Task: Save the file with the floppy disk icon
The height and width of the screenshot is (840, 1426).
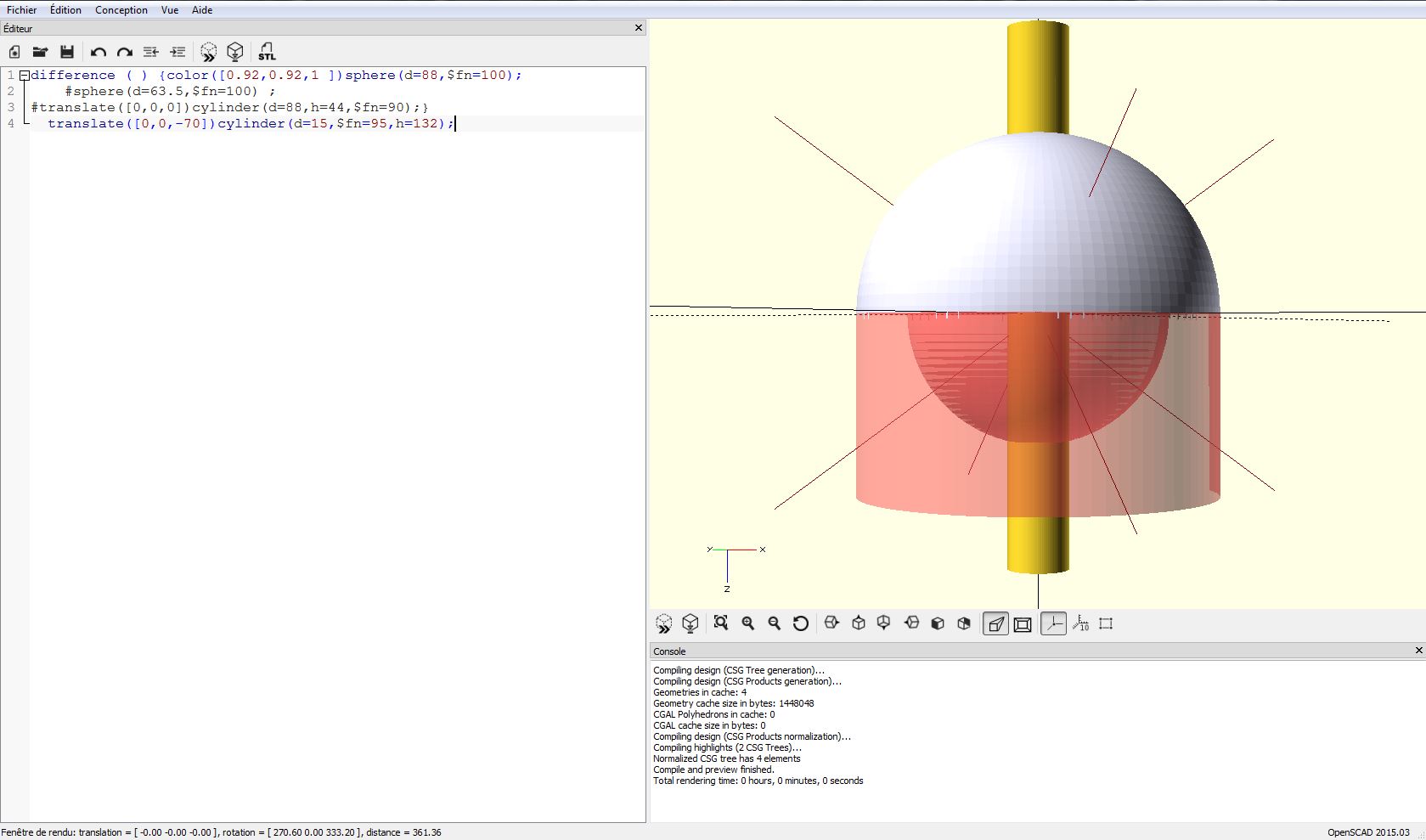Action: point(67,52)
